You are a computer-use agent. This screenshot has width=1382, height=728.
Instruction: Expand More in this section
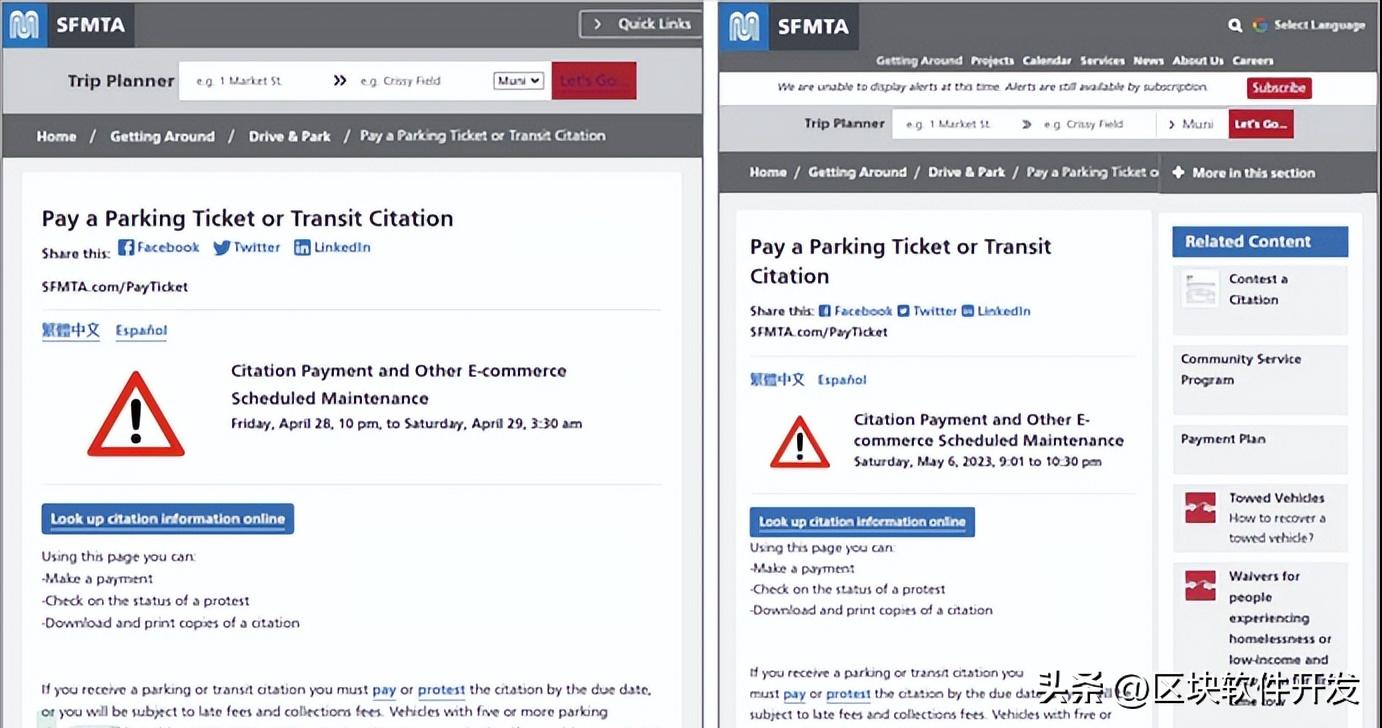tap(1243, 173)
